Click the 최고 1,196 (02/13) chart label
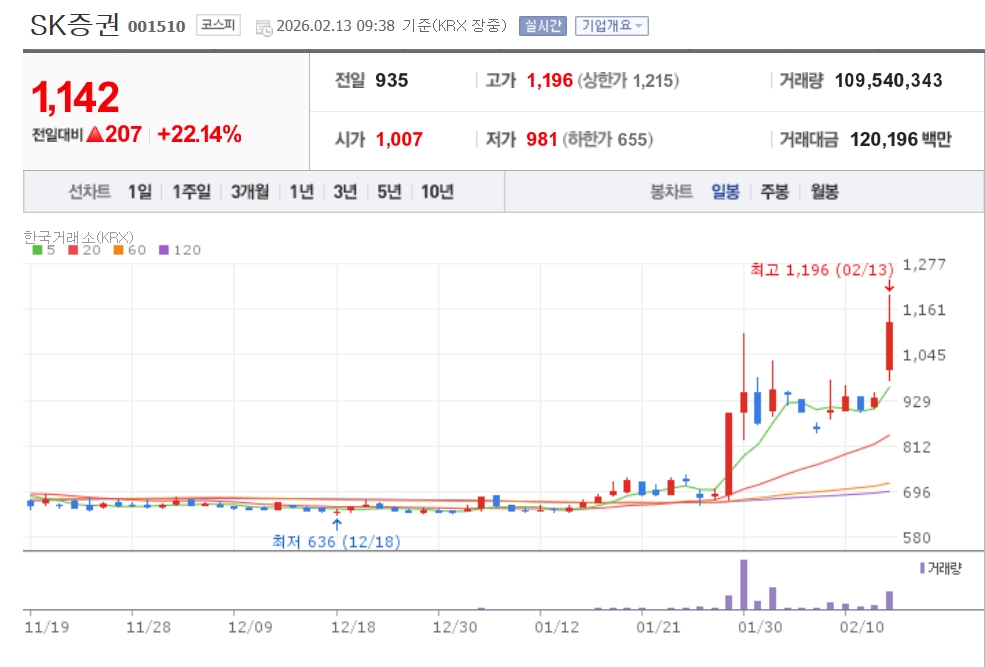 (x=822, y=270)
